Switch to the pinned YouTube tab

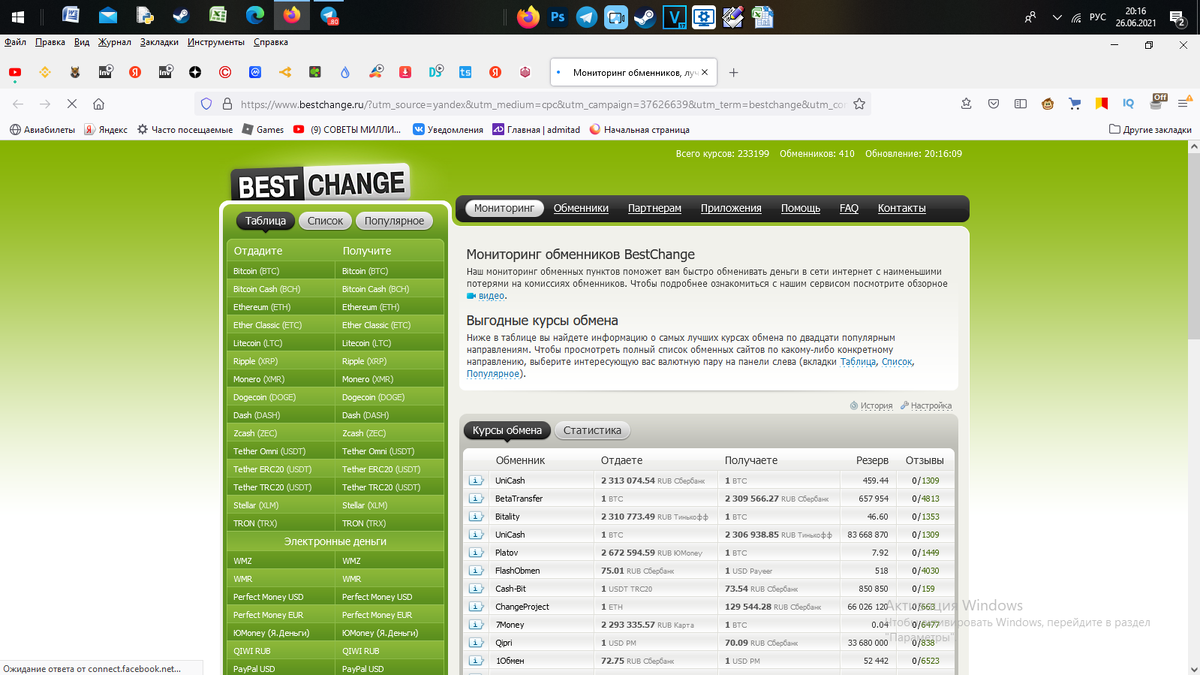pyautogui.click(x=15, y=72)
